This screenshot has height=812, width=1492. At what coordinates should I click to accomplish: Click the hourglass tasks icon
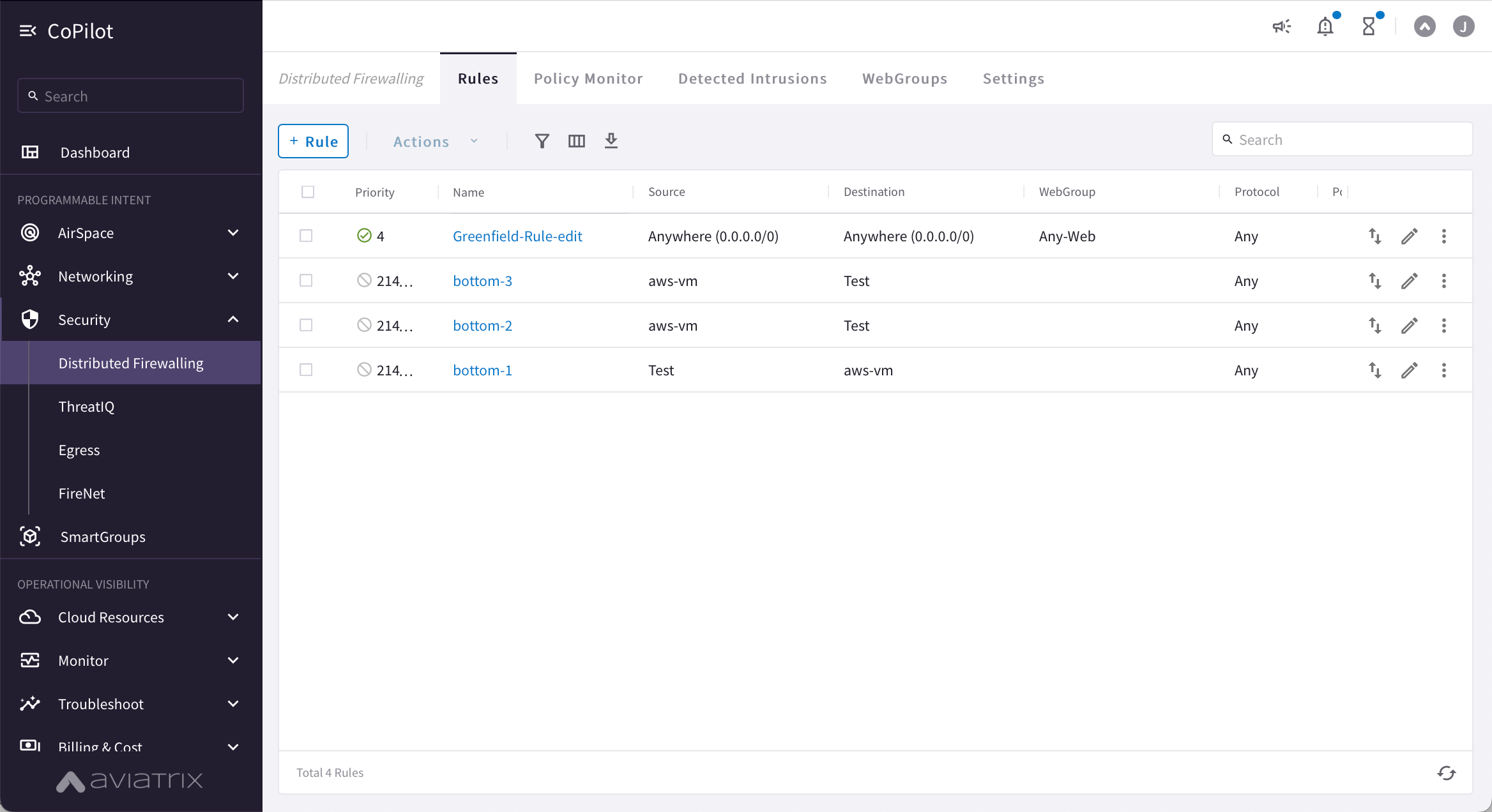[x=1369, y=27]
